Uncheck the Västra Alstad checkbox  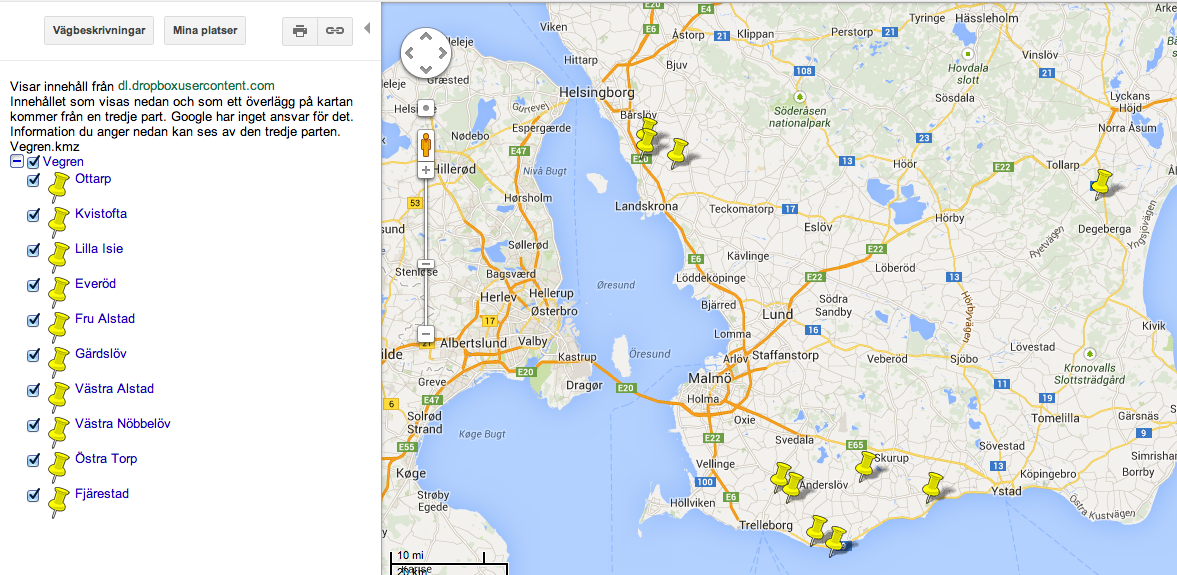click(x=33, y=390)
